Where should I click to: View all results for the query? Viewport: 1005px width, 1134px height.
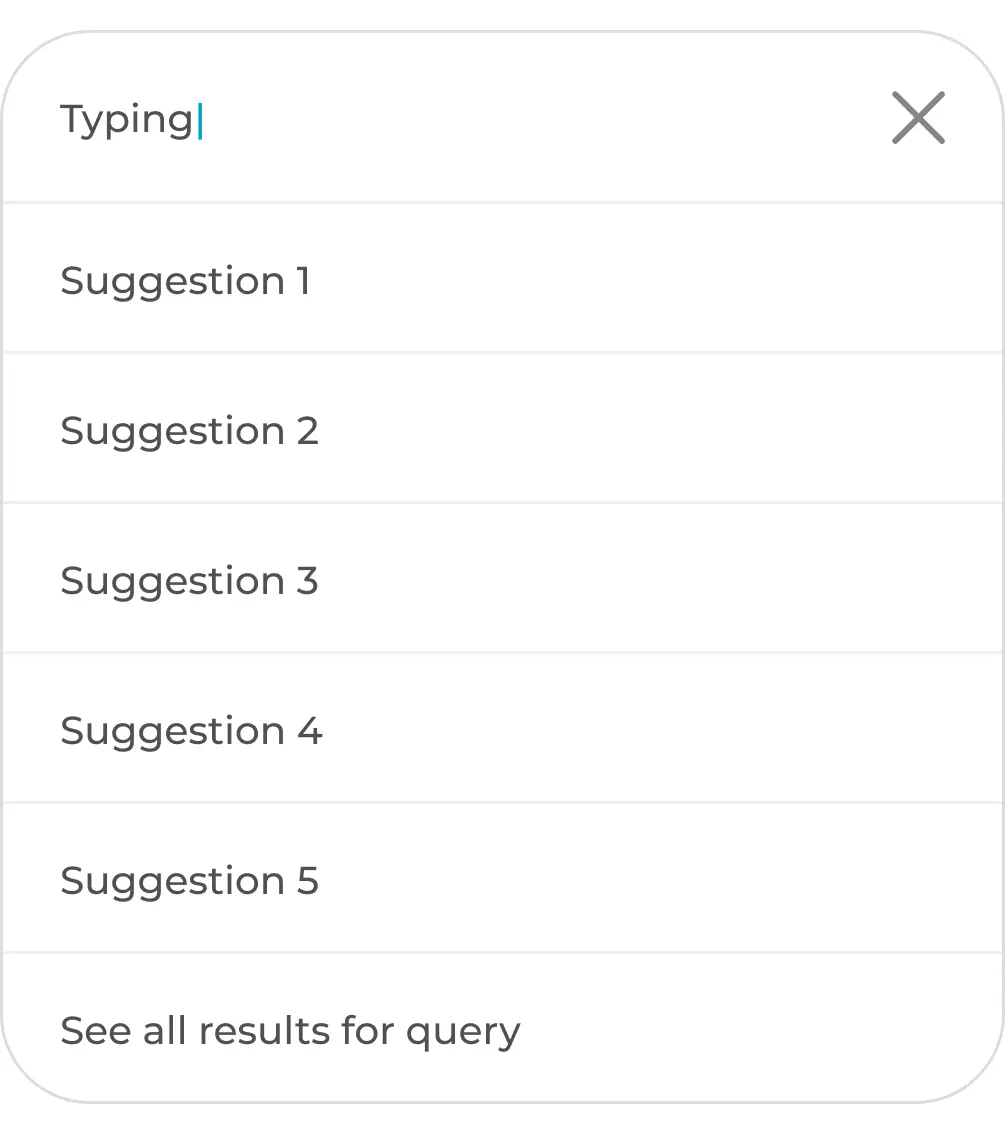pyautogui.click(x=290, y=1031)
